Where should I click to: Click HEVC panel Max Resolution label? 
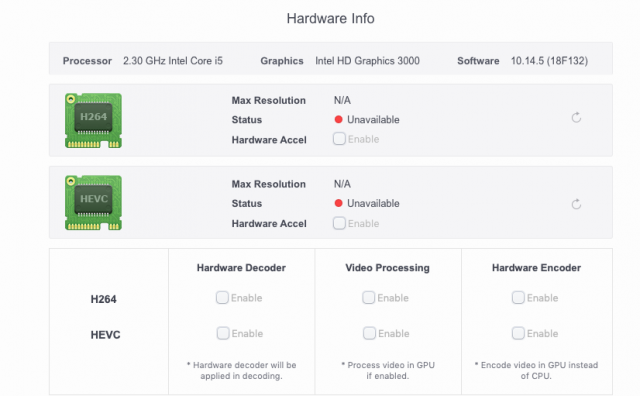click(269, 184)
